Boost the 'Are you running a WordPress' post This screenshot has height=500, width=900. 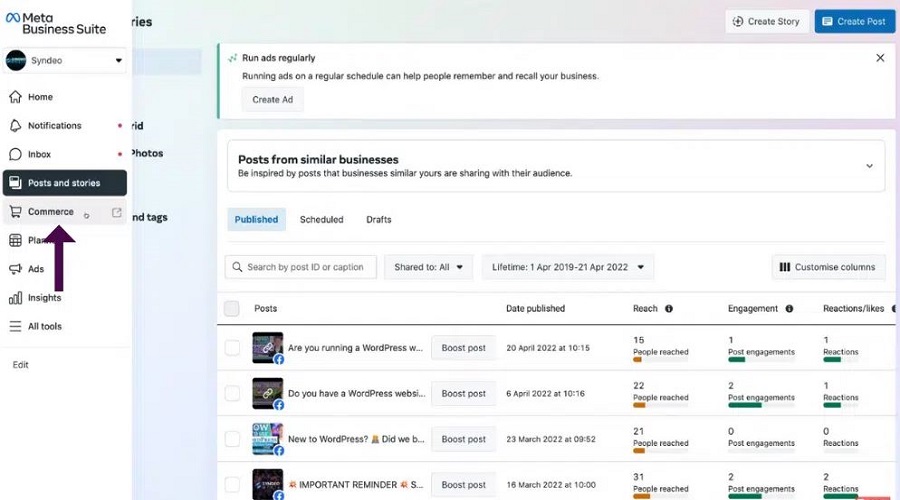[463, 348]
